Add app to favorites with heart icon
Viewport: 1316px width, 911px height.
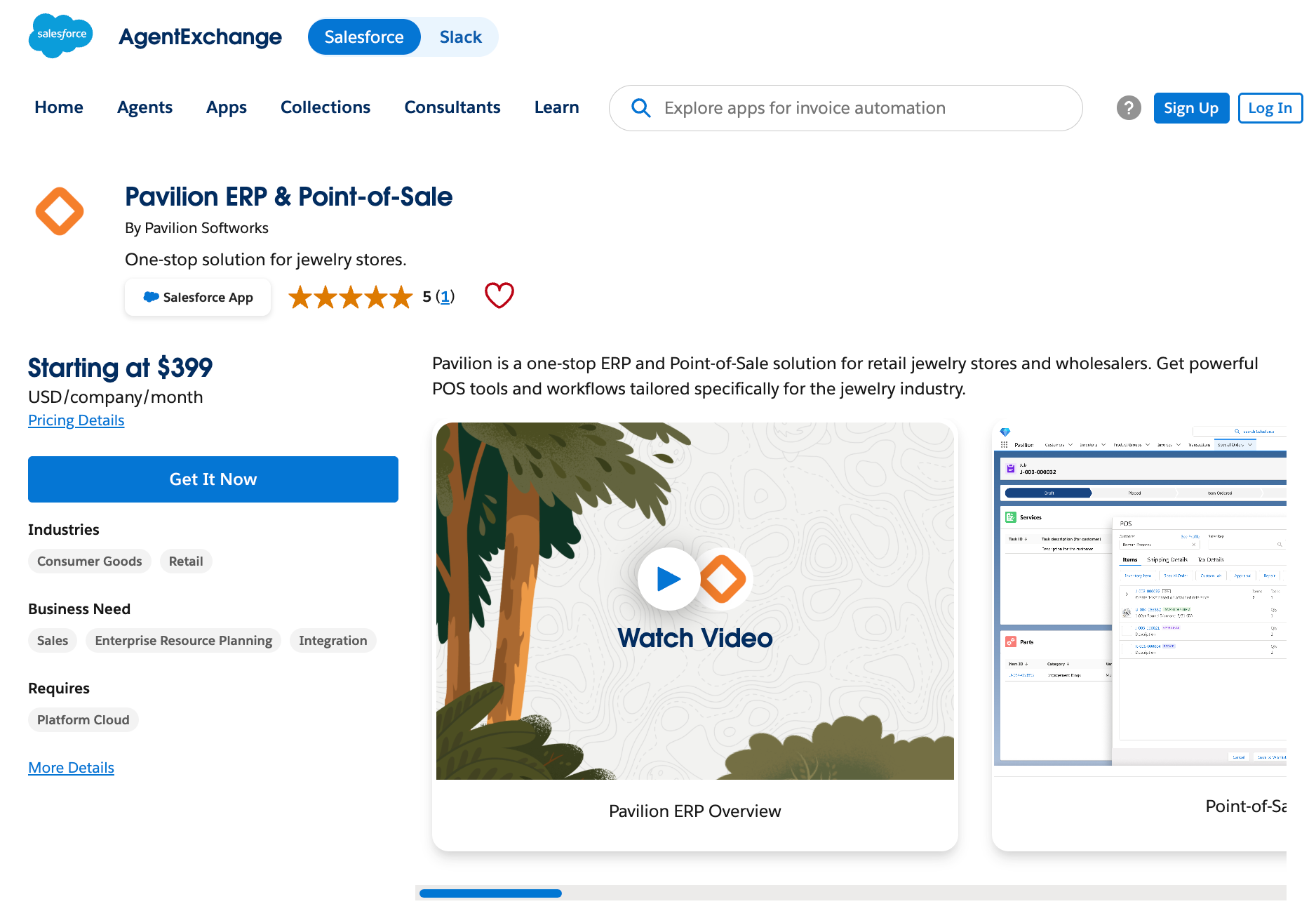(x=499, y=295)
